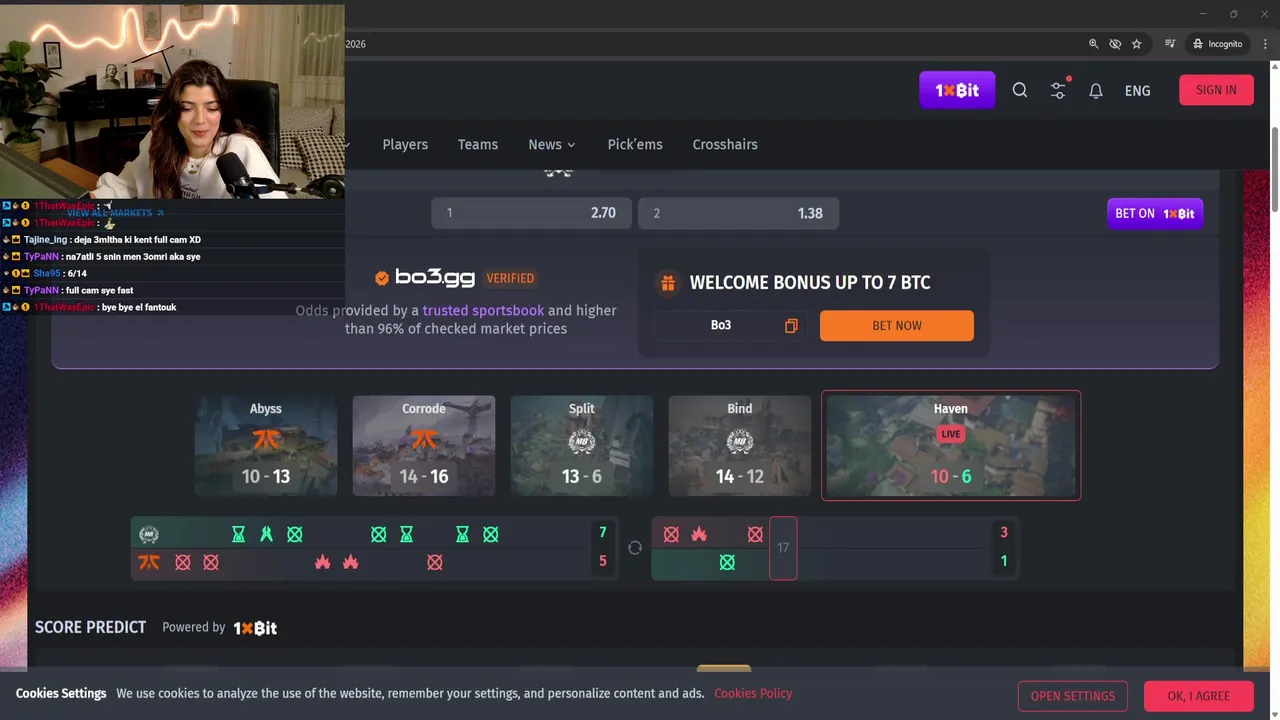The height and width of the screenshot is (720, 1280).
Task: Open the Crosshairs menu item
Action: [725, 144]
